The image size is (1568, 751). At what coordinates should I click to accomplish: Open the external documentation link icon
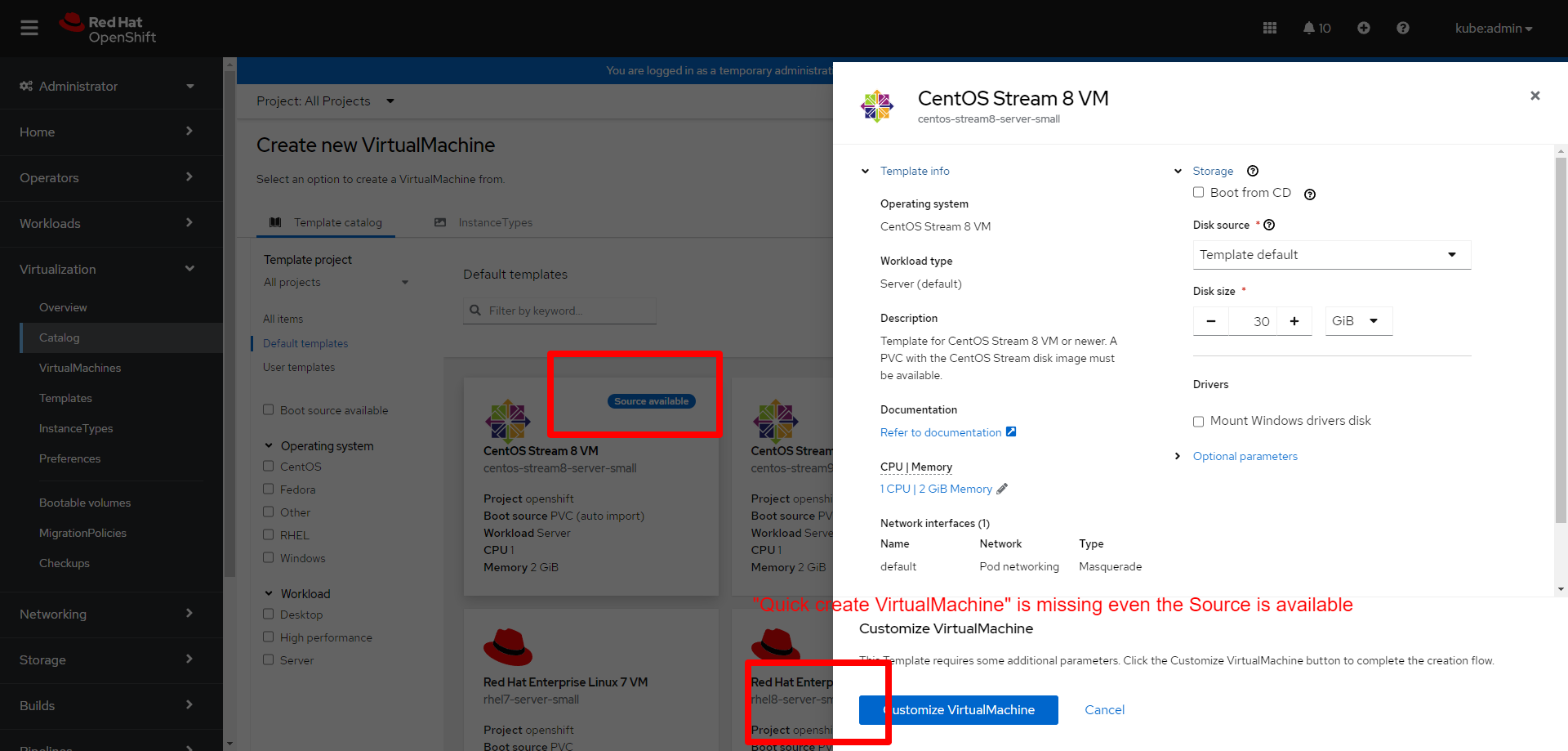[1011, 432]
